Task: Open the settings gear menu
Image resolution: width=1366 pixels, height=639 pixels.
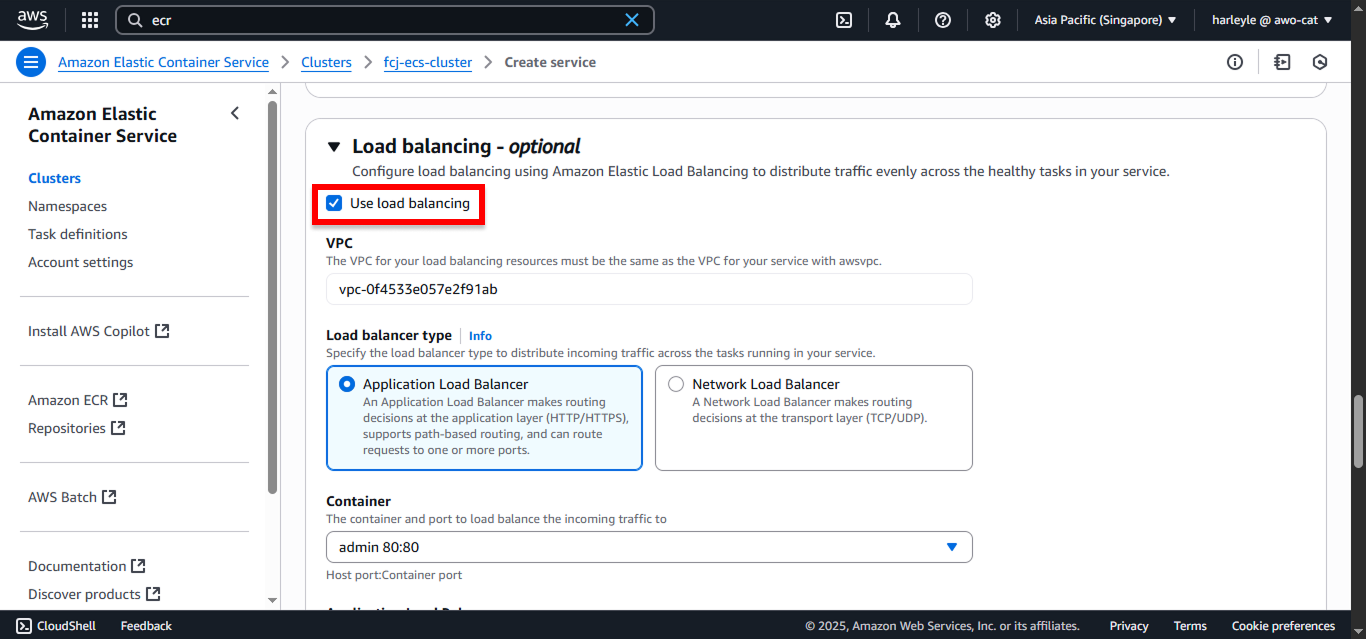Action: (992, 20)
